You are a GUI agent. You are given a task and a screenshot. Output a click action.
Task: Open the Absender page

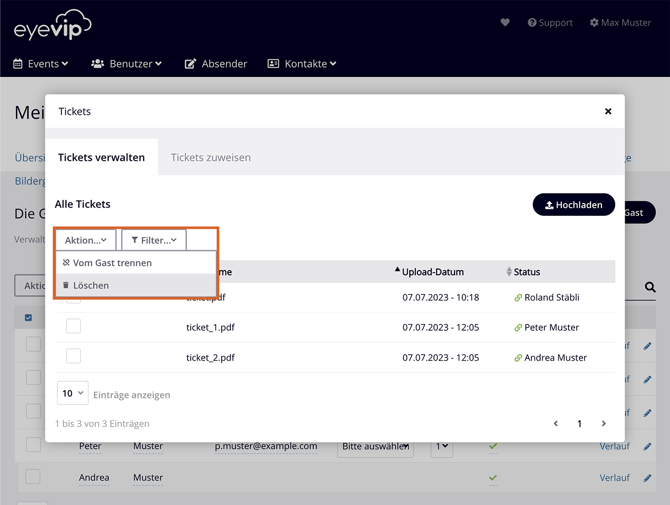click(216, 64)
